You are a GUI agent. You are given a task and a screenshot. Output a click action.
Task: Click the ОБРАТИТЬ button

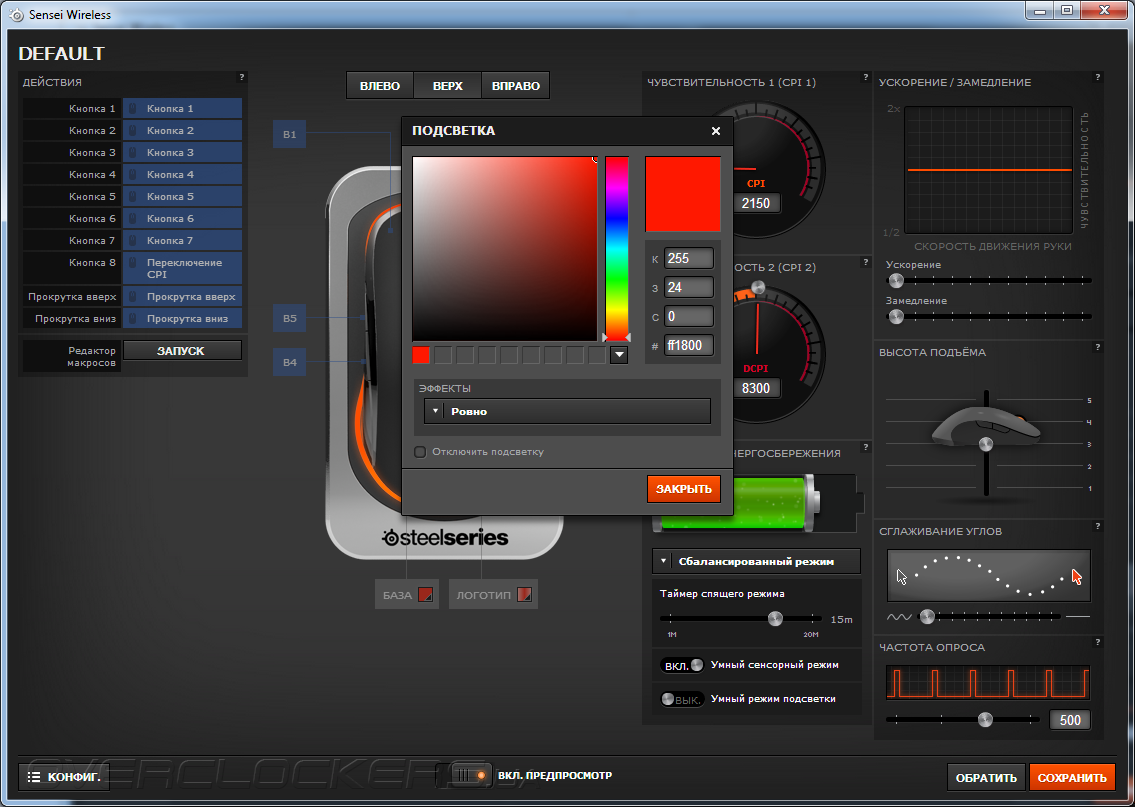click(x=986, y=778)
